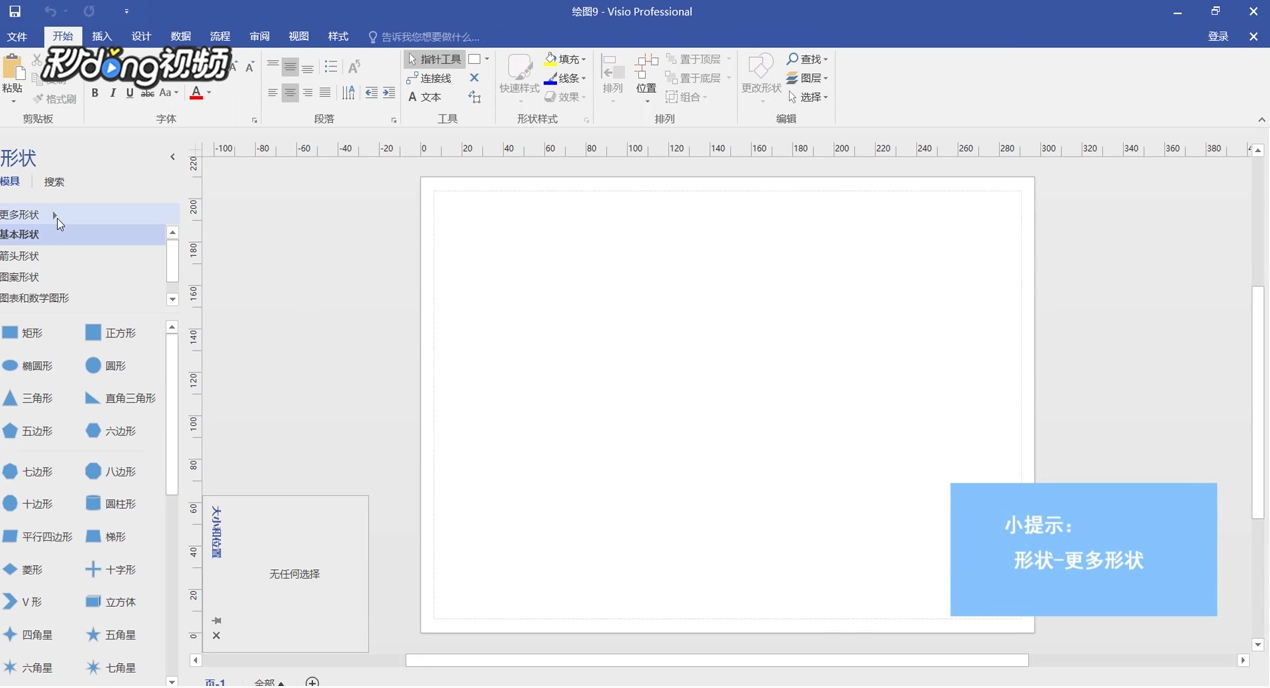Image resolution: width=1270 pixels, height=688 pixels.
Task: Pick the Rectangle (矩形) shape
Action: [x=22, y=332]
